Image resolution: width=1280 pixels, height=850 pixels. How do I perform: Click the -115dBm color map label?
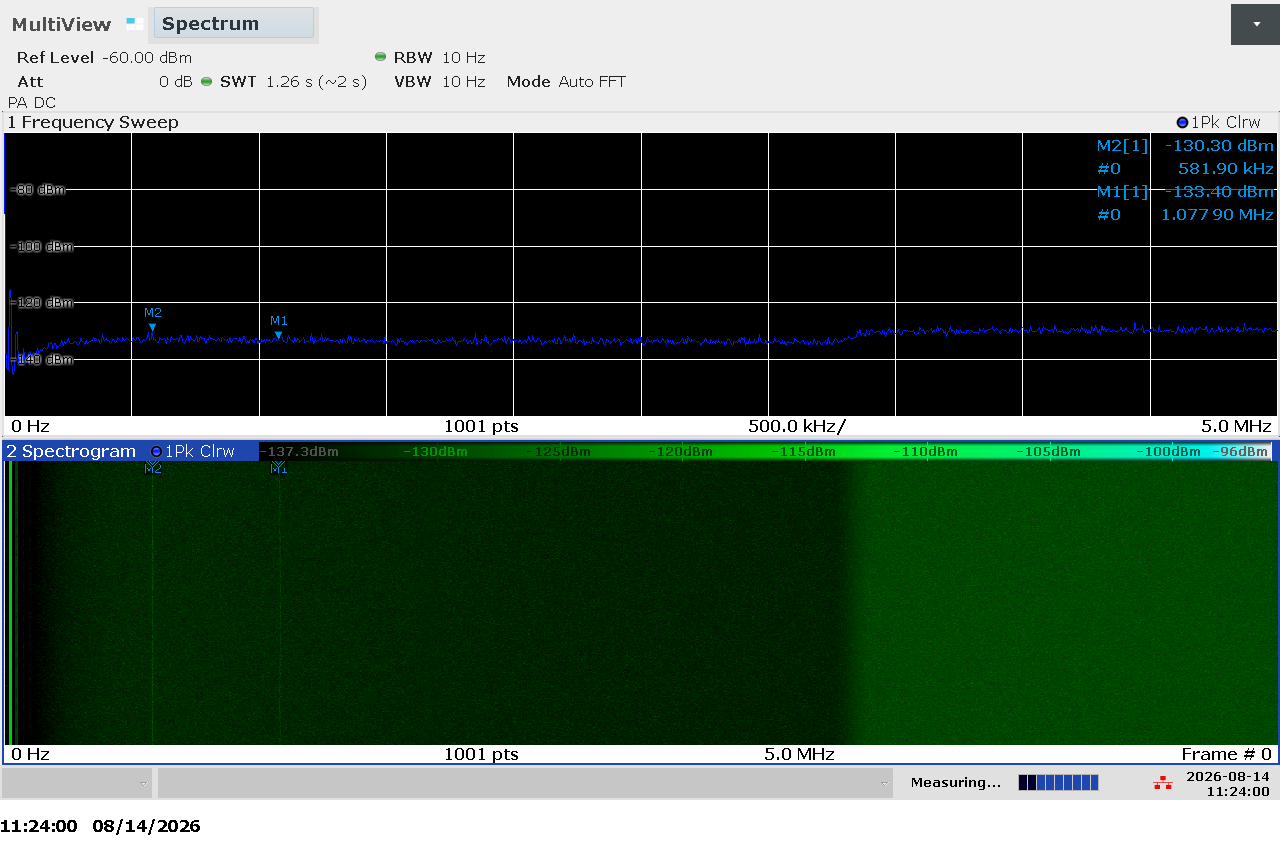tap(804, 451)
